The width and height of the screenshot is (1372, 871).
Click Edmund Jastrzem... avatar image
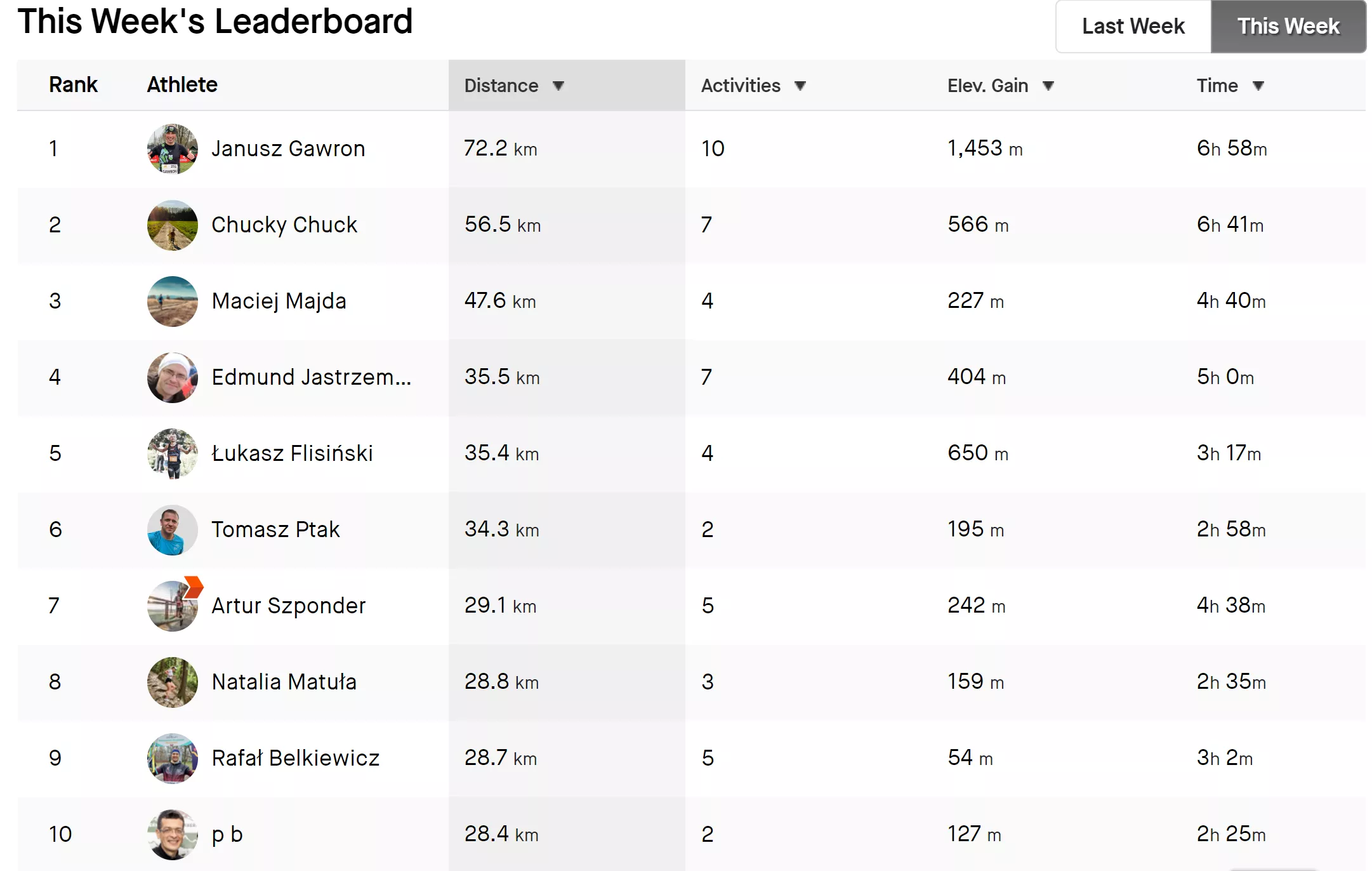click(172, 378)
